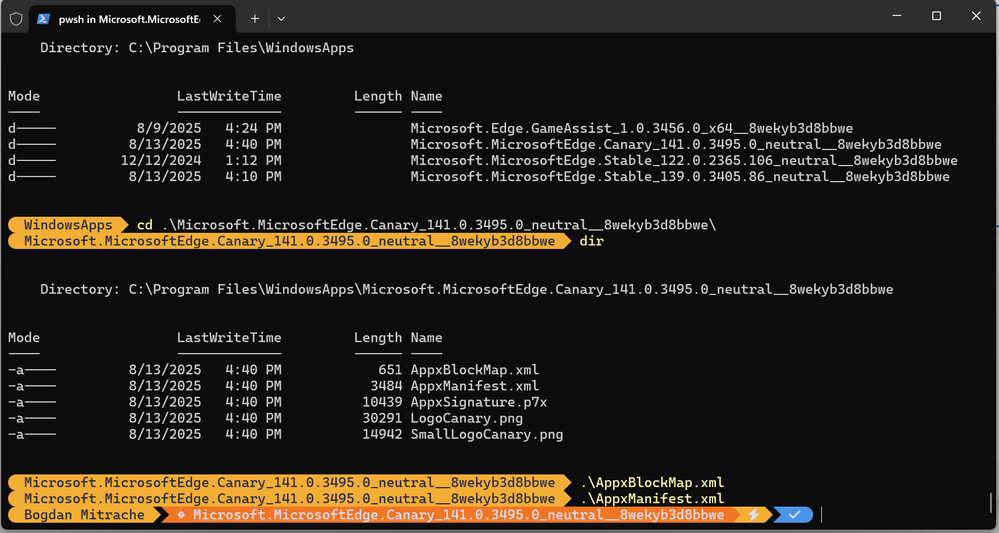
Task: Click the lower Name column header
Action: tap(426, 338)
